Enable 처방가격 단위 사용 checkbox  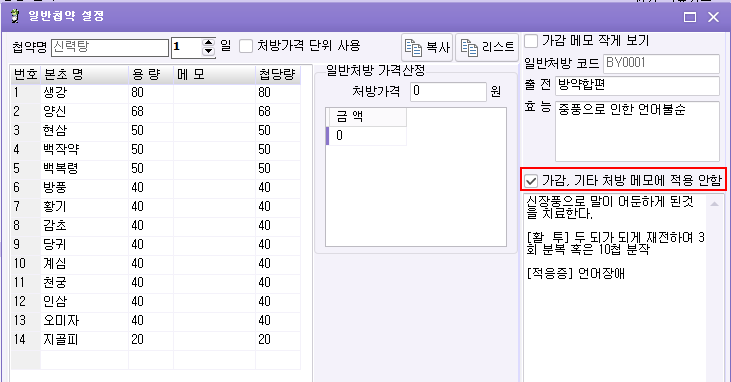246,46
